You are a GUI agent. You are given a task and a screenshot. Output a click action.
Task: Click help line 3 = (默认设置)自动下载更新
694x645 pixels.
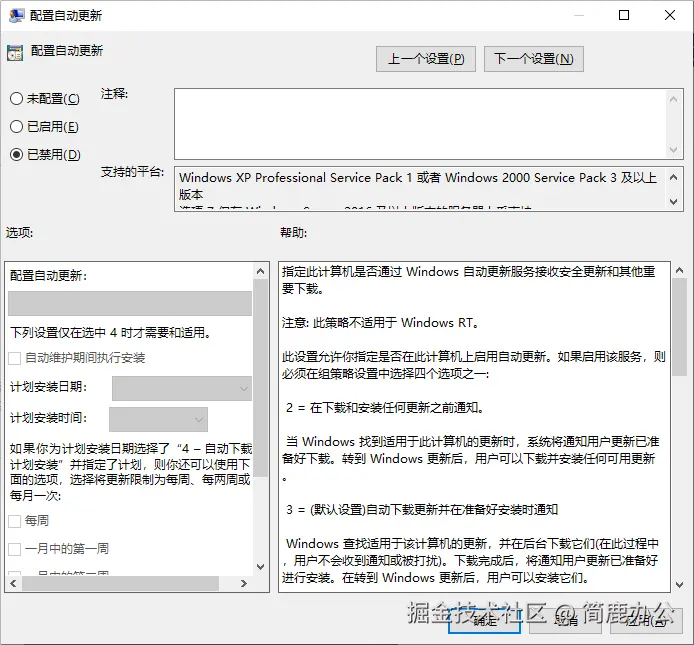tap(422, 510)
